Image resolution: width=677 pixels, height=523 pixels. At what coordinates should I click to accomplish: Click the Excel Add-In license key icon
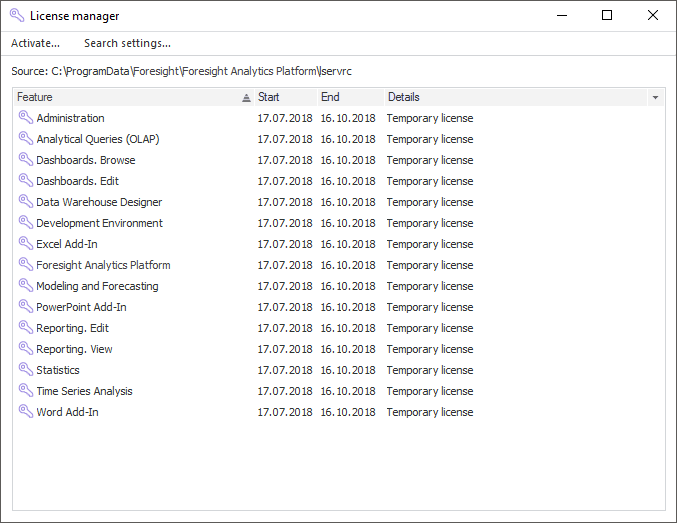coord(25,244)
